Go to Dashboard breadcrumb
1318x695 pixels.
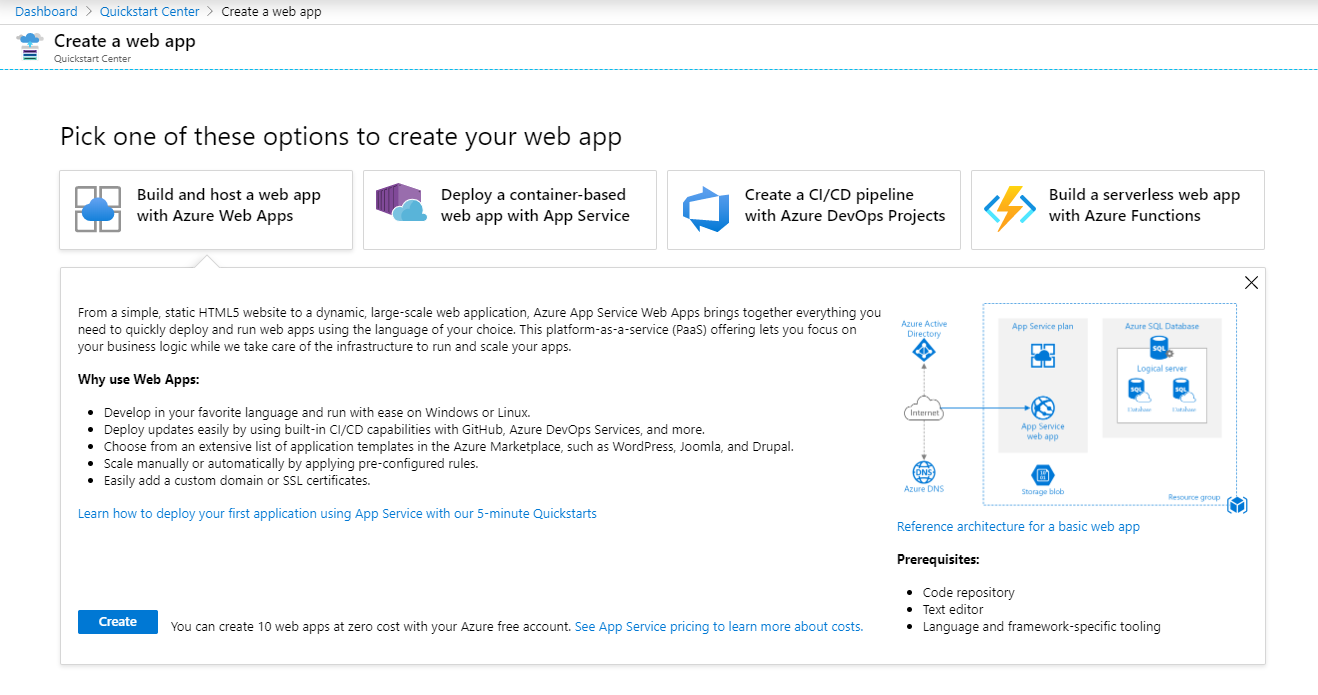pos(46,12)
